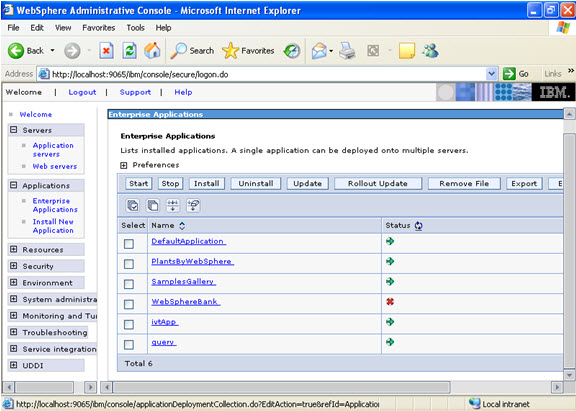The height and width of the screenshot is (411, 576).
Task: Show the filter view icon
Action: [173, 205]
